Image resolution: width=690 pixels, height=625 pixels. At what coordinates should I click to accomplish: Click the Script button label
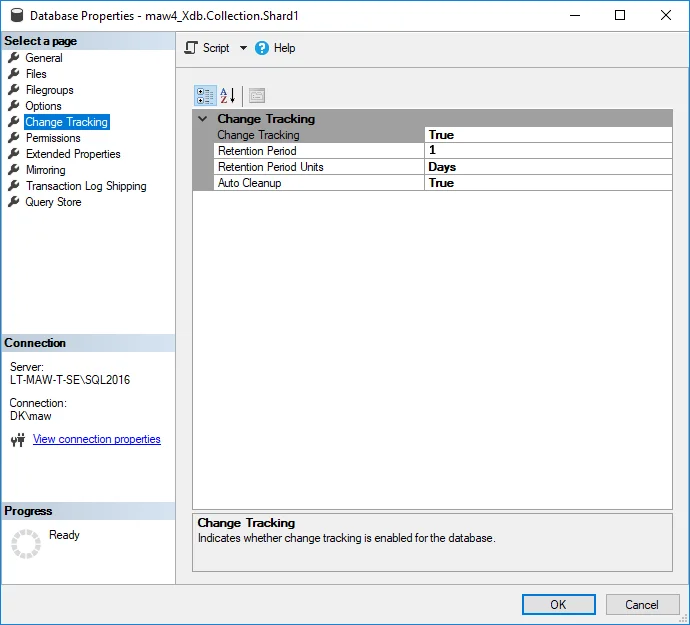[216, 48]
